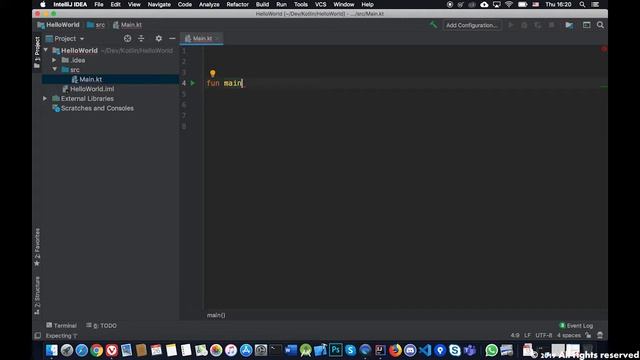This screenshot has width=640, height=360.
Task: Toggle the Favorites tool window side tab
Action: [x=37, y=247]
